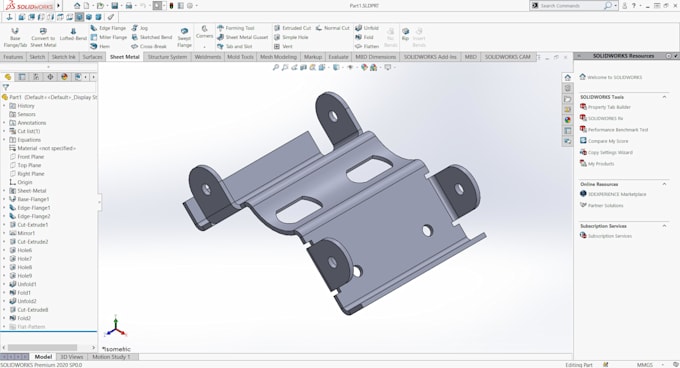Expand the Base-Flange1 feature node

pyautogui.click(x=5, y=199)
